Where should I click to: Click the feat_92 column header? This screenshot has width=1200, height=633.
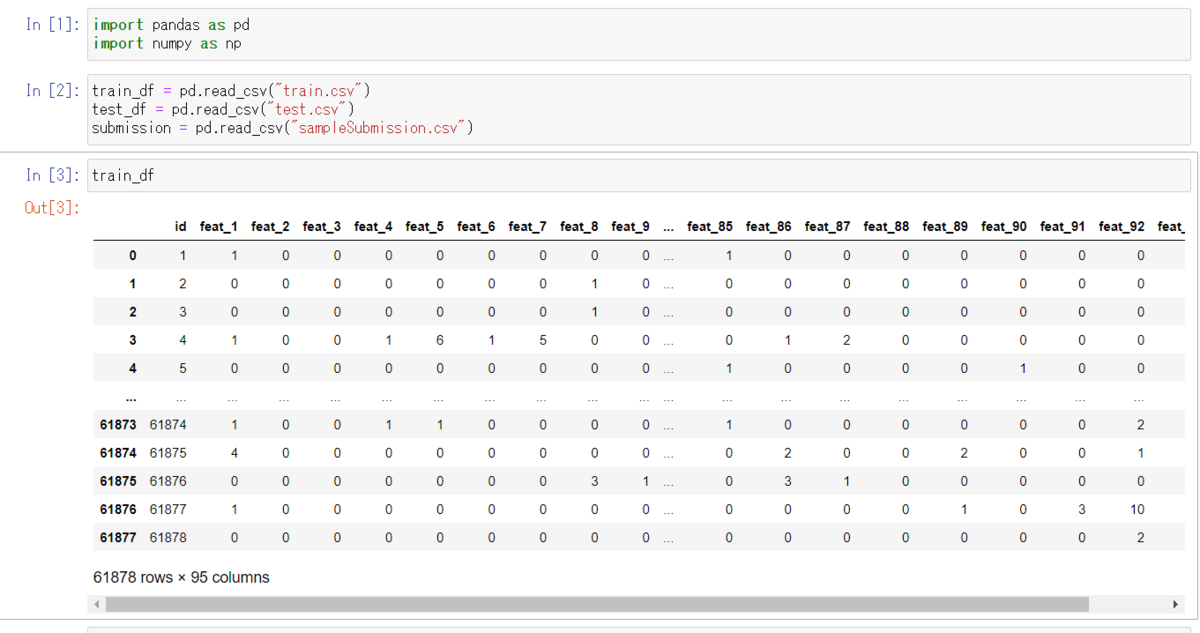click(x=1121, y=227)
